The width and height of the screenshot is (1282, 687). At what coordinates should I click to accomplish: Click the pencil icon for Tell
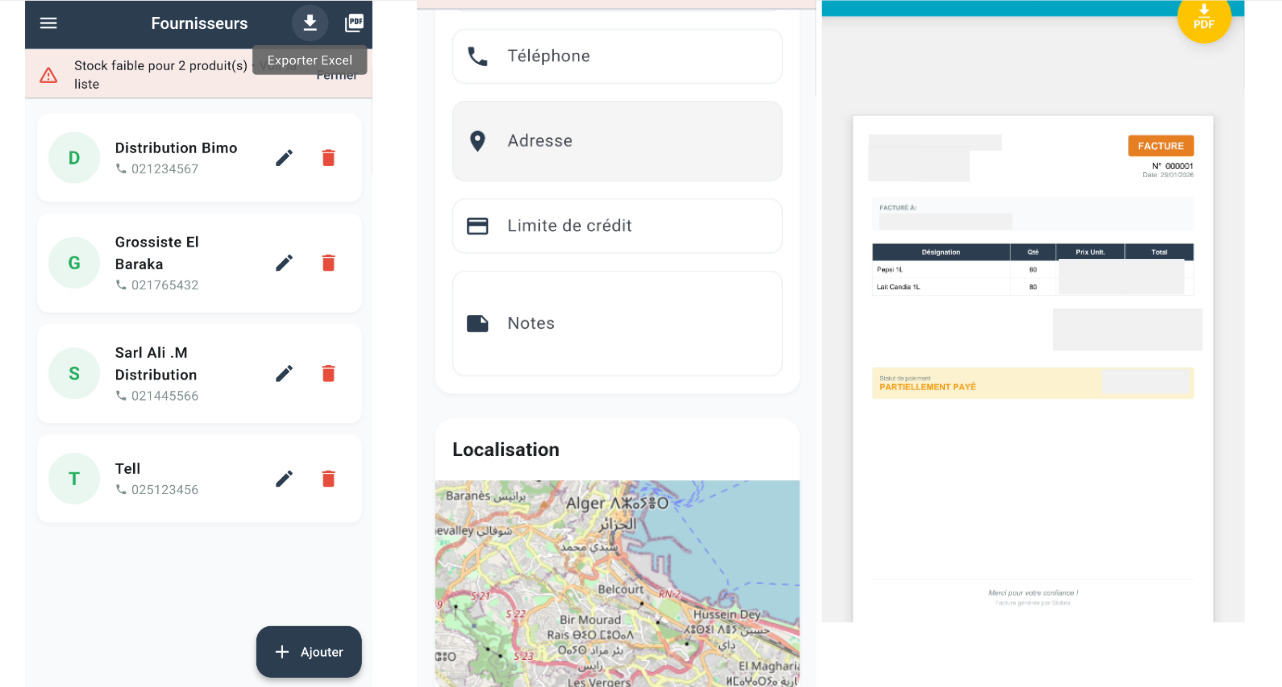point(285,479)
